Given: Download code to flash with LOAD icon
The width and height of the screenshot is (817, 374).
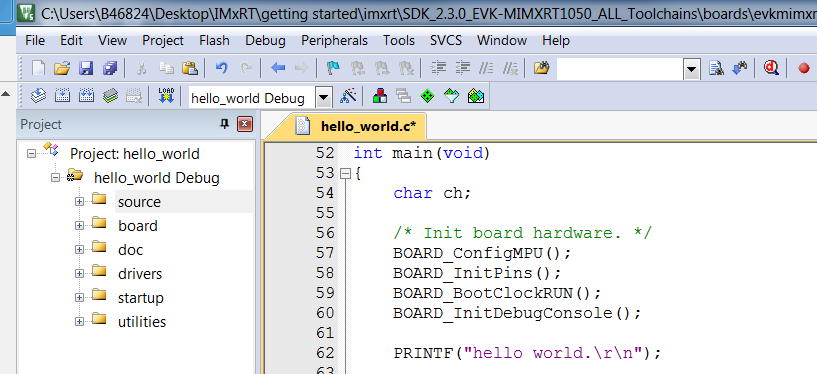Looking at the screenshot, I should (x=166, y=96).
